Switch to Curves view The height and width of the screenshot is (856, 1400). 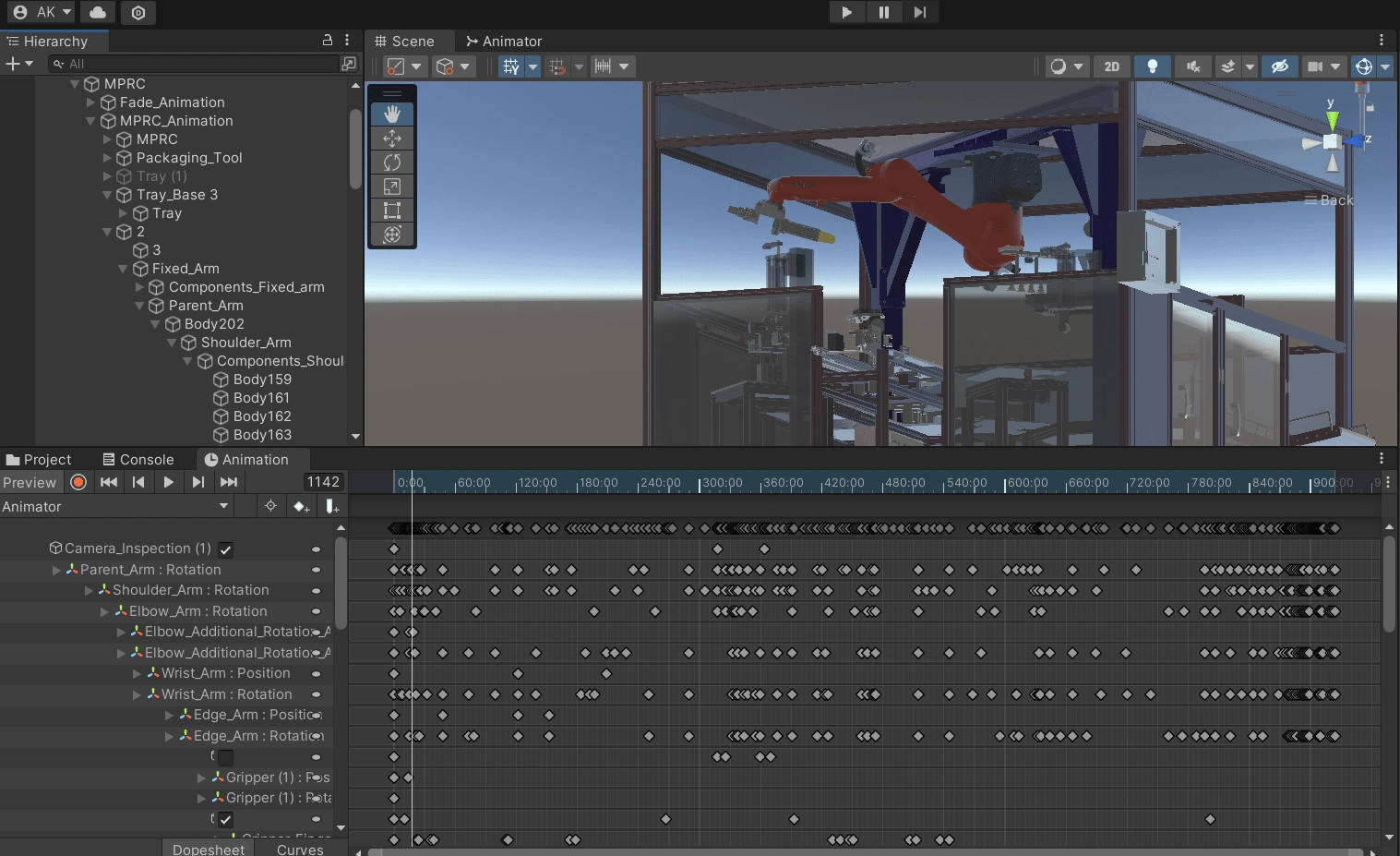coord(300,849)
